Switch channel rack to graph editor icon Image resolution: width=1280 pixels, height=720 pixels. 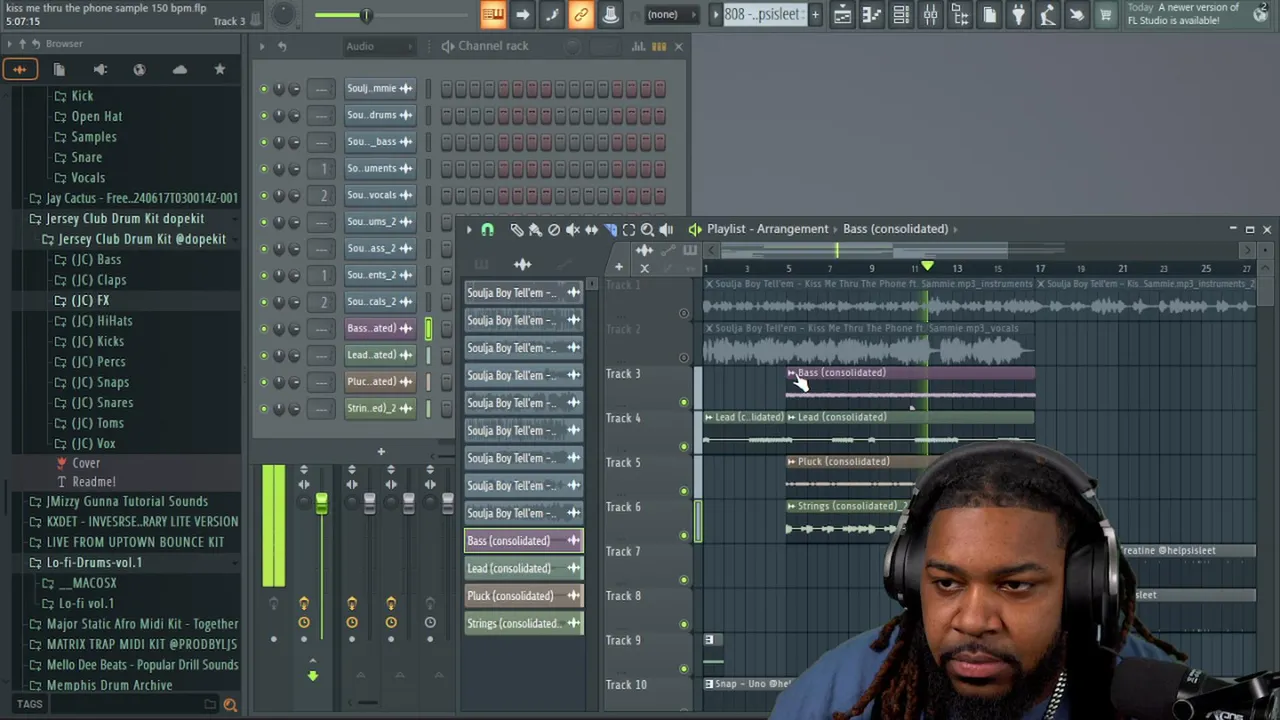638,46
